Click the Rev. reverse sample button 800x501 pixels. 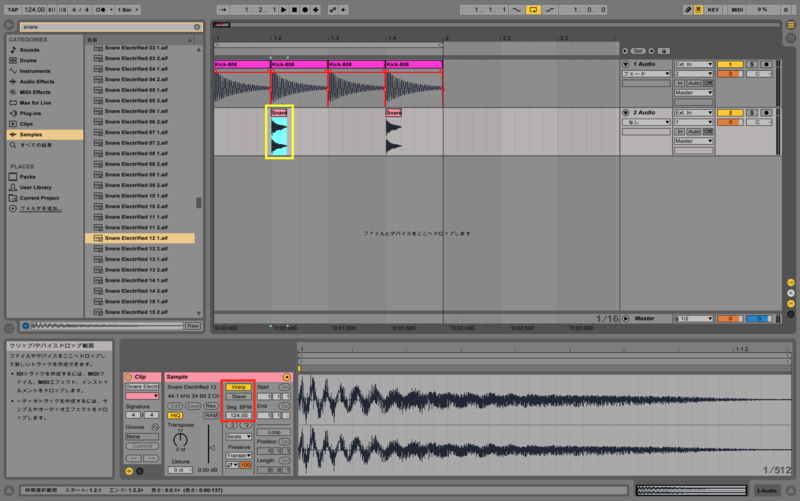211,406
